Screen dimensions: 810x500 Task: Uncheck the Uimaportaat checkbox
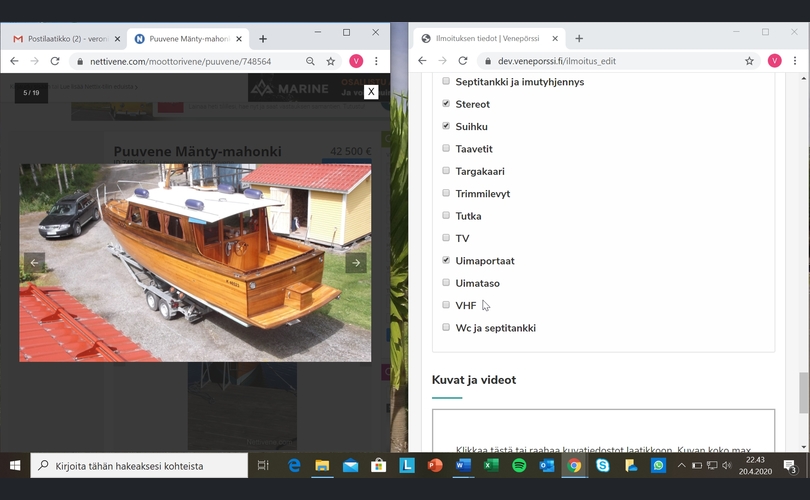[446, 260]
